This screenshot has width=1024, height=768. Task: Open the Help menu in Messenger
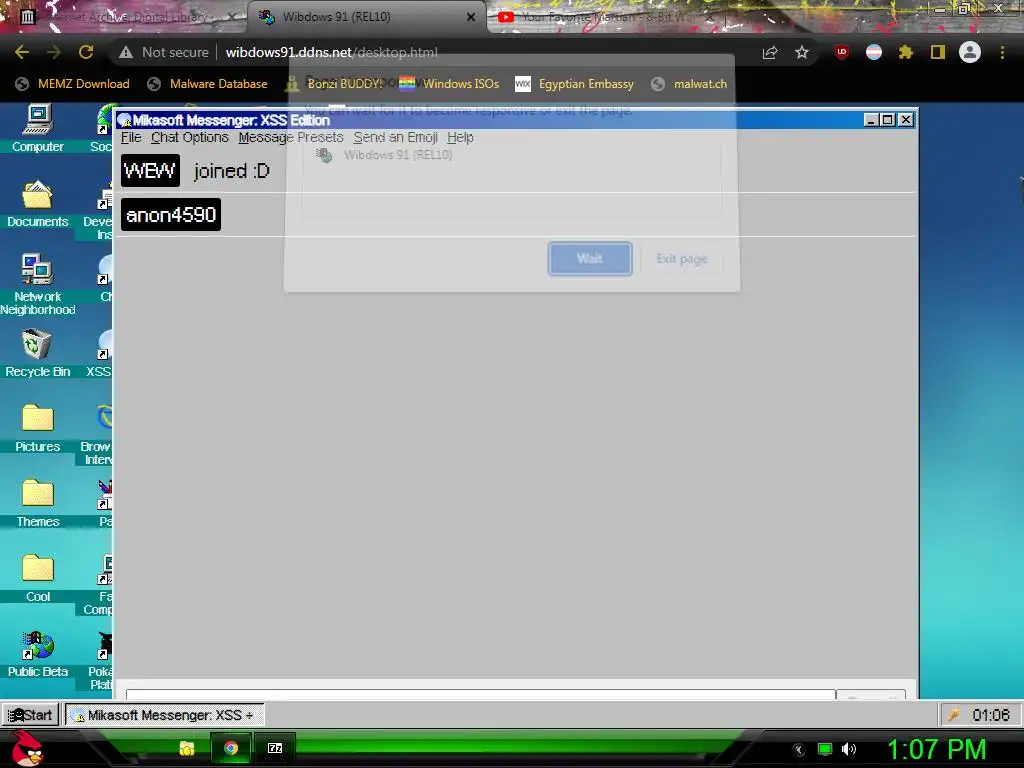(x=460, y=137)
